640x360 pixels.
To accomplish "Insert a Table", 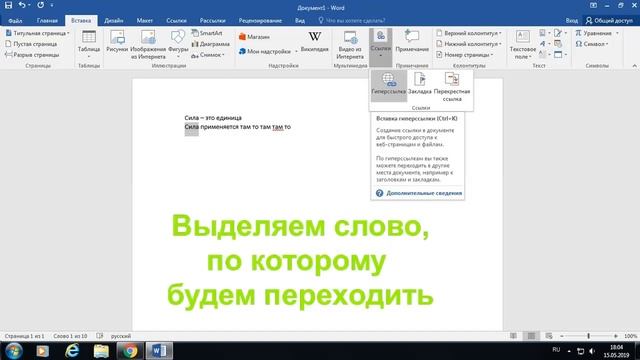I will [x=89, y=44].
